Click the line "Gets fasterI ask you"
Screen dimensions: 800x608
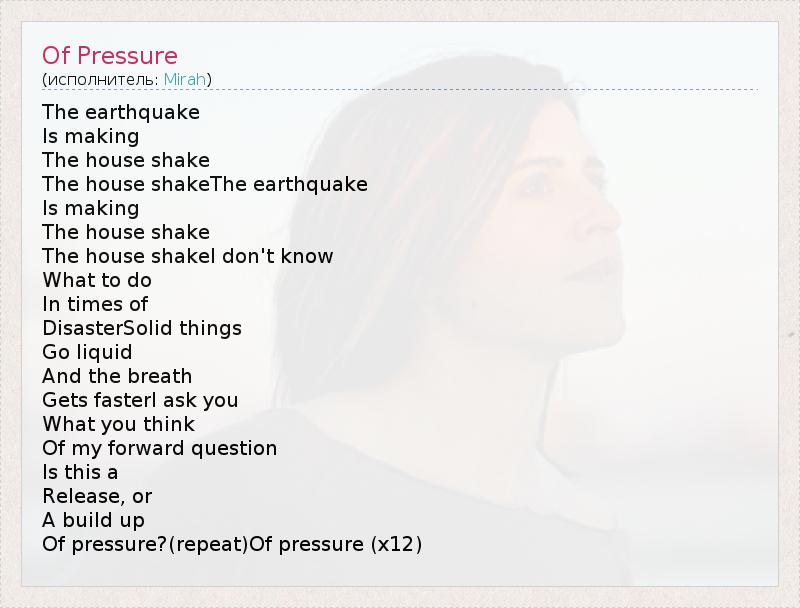pos(140,400)
